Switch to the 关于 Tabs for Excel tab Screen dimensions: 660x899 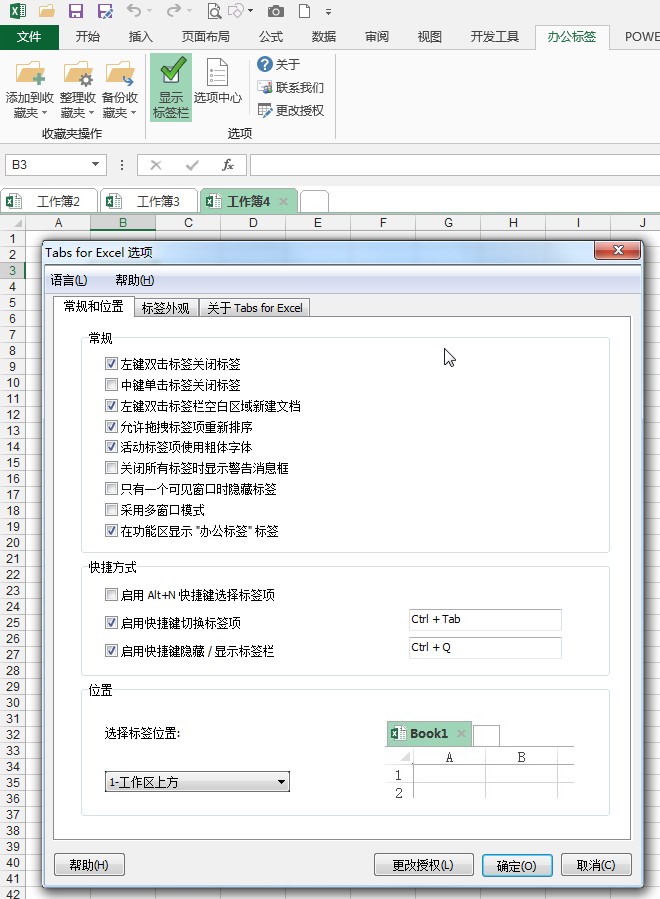click(255, 308)
